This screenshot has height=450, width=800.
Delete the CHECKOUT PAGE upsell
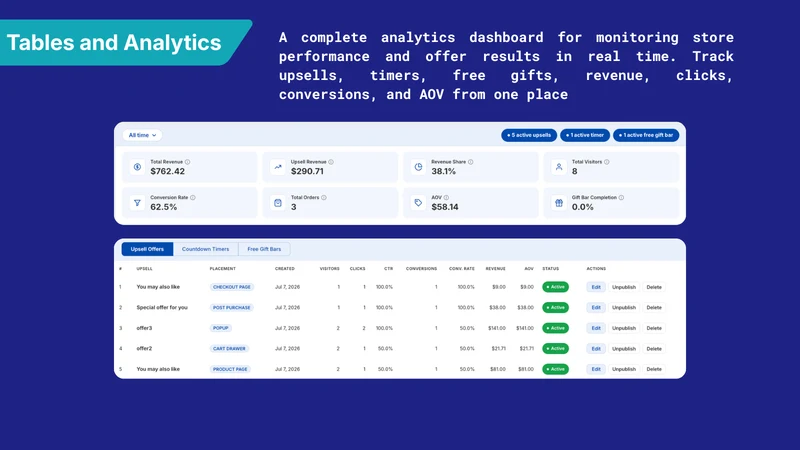(654, 287)
